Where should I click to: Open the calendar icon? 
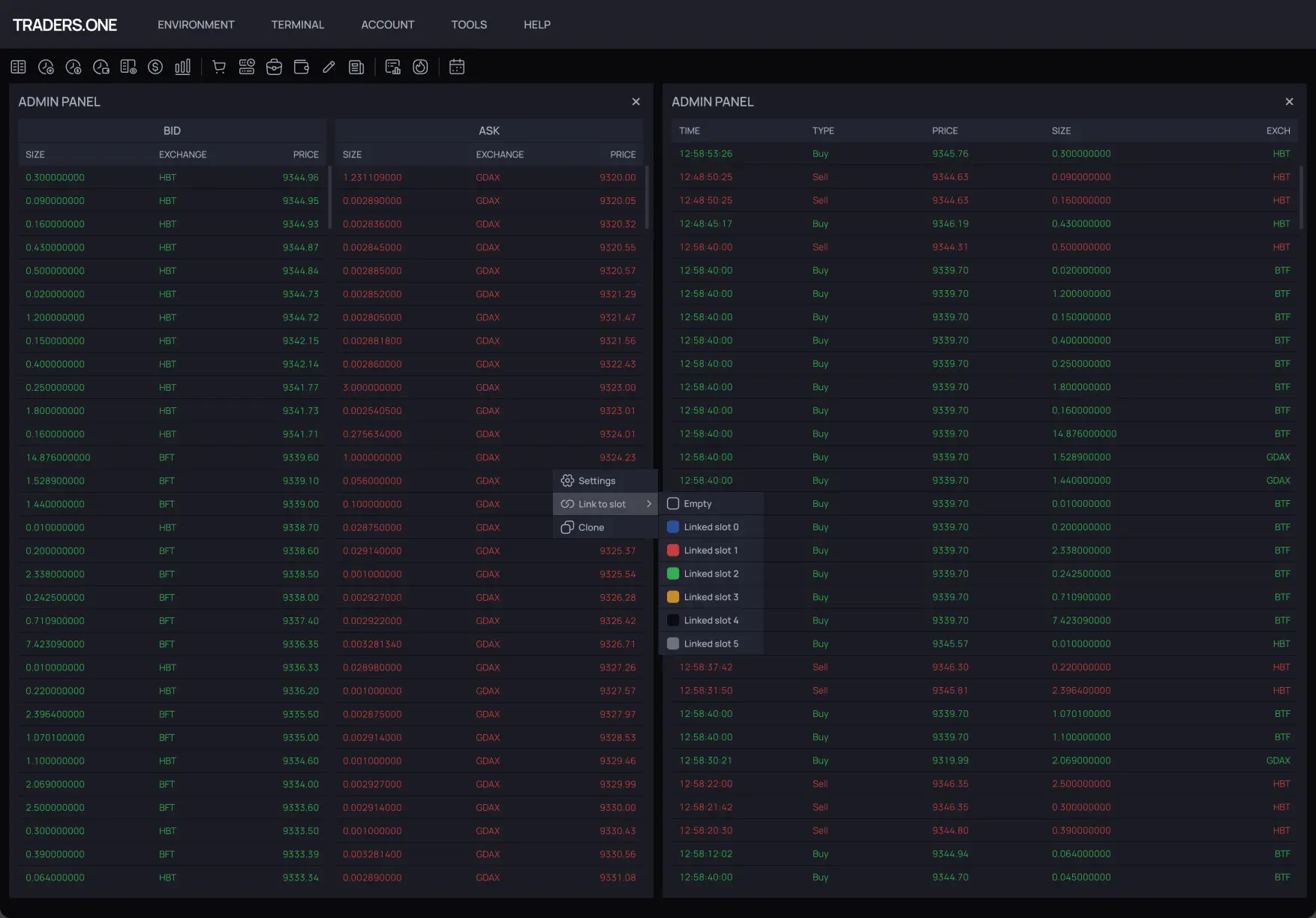click(457, 67)
